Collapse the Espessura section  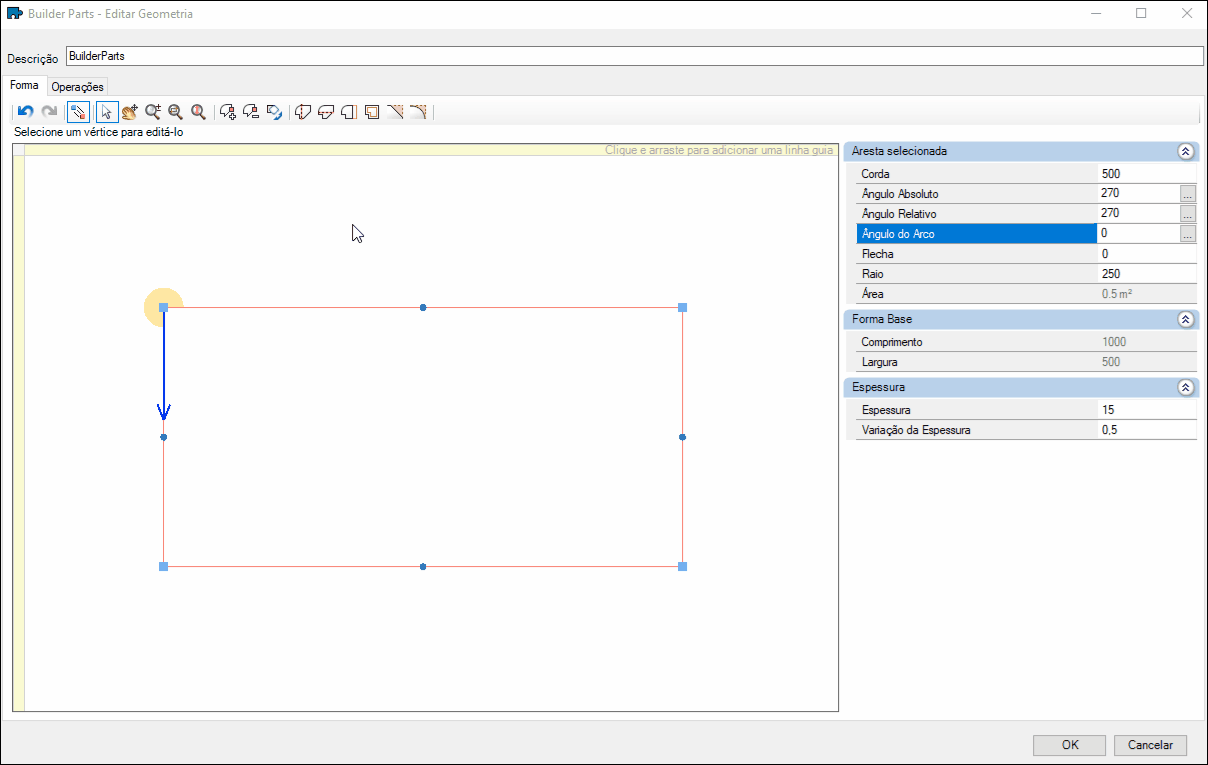[x=1186, y=387]
